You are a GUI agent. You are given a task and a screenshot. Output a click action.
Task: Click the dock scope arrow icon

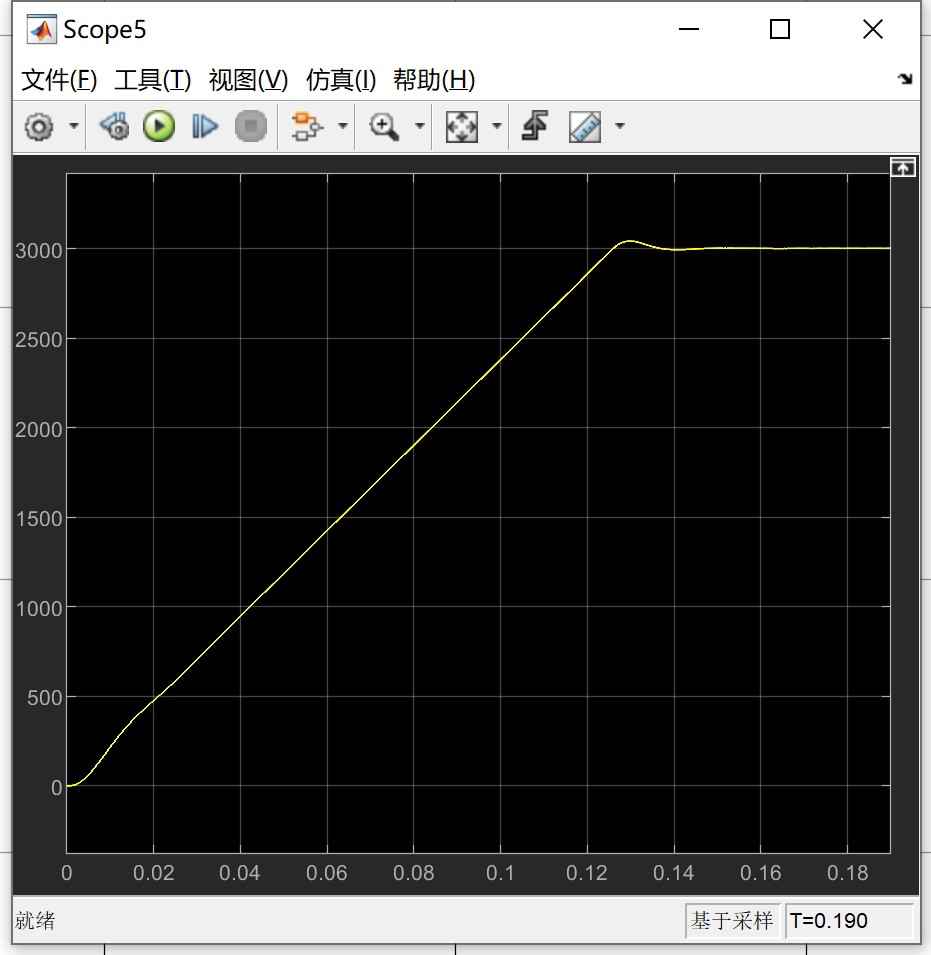[905, 79]
